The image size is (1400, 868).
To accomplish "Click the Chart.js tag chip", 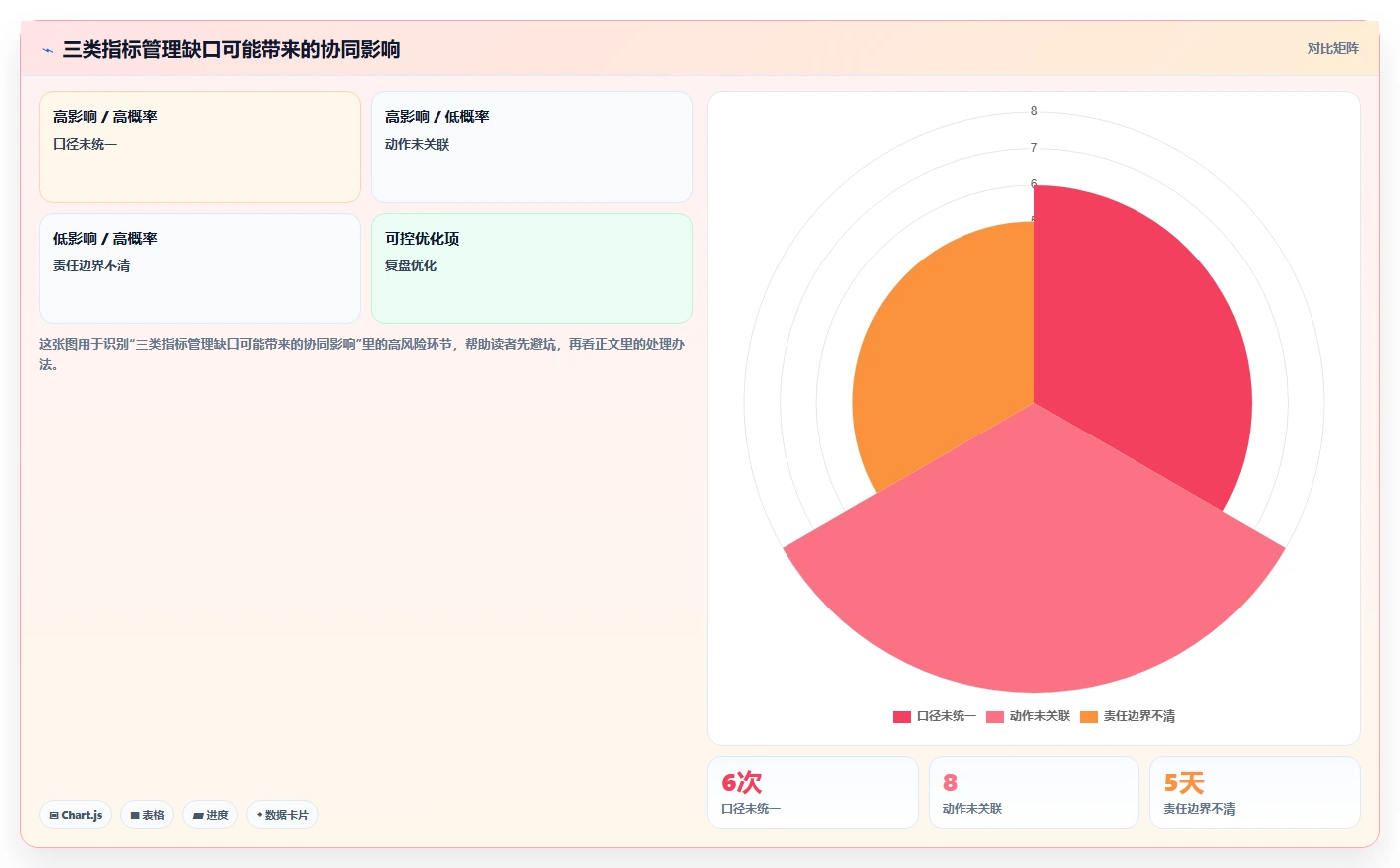I will [76, 815].
